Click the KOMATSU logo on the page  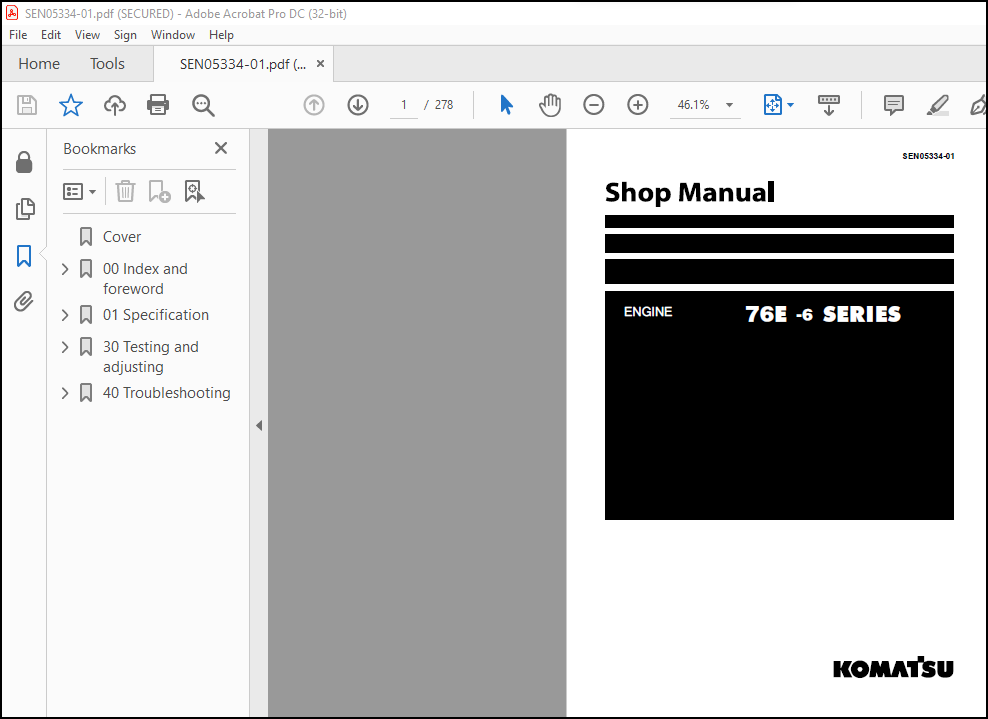click(893, 667)
